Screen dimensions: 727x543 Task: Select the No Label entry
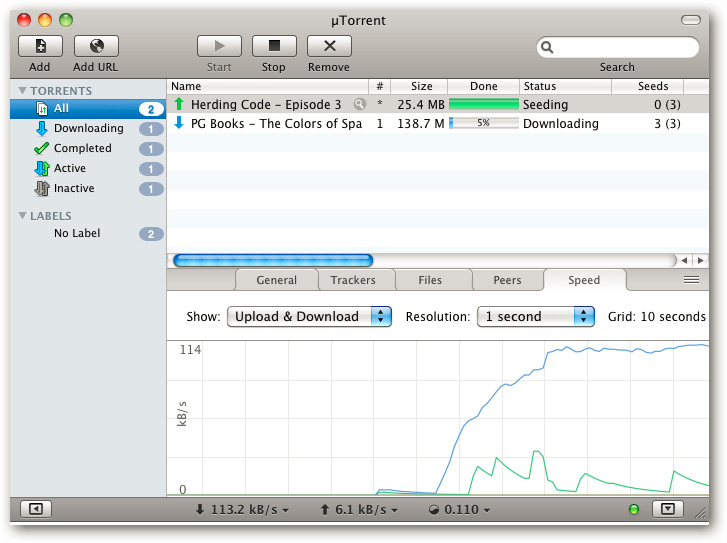[x=88, y=233]
